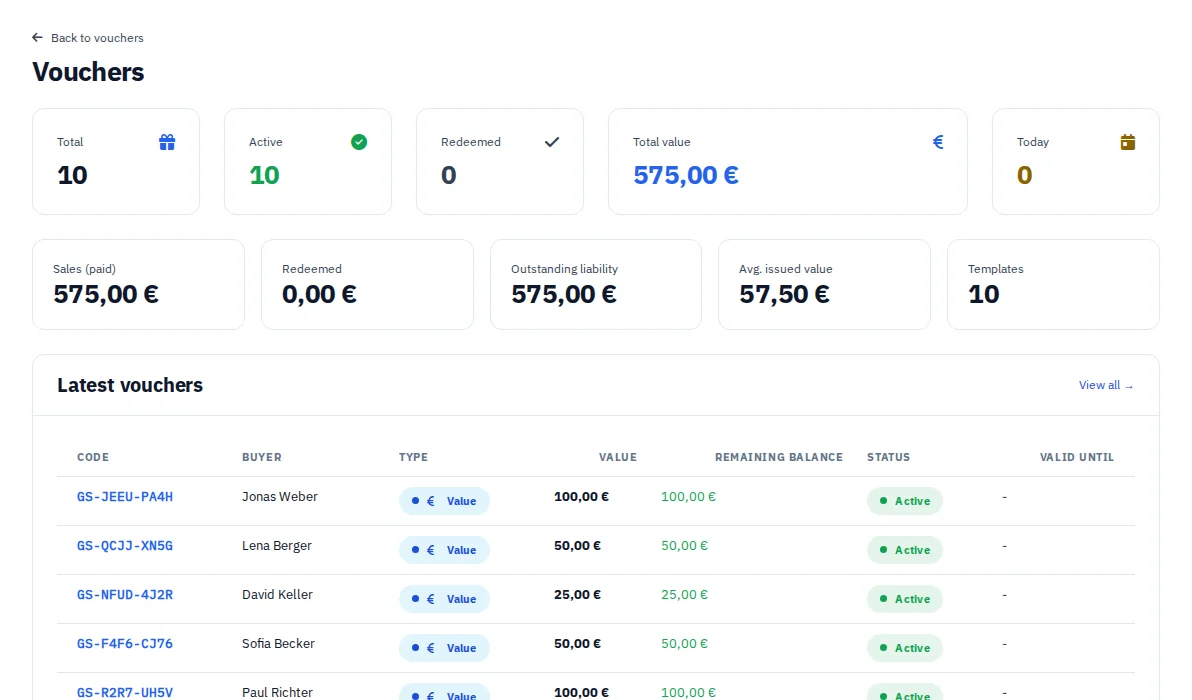Click the back arrow icon
The width and height of the screenshot is (1192, 700).
(x=37, y=37)
